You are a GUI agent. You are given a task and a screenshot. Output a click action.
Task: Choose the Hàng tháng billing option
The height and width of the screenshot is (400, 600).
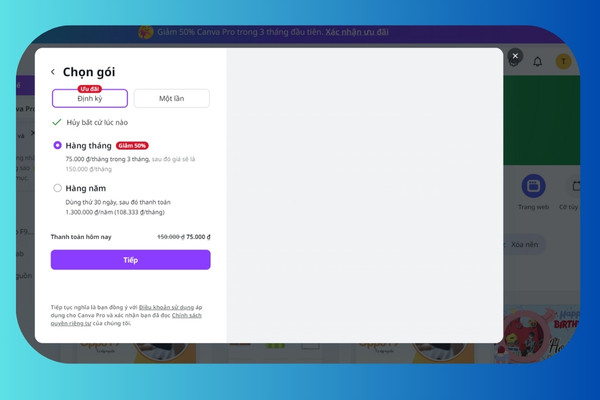[57, 145]
